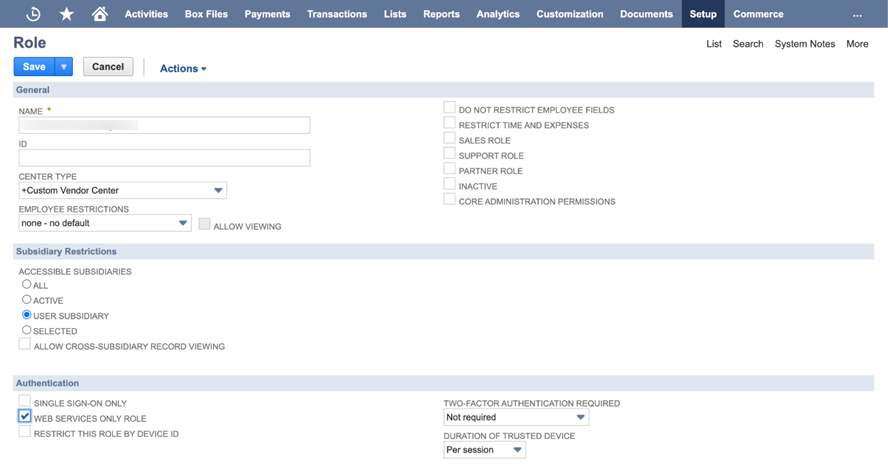Check Core Administration Permissions box

pos(449,200)
